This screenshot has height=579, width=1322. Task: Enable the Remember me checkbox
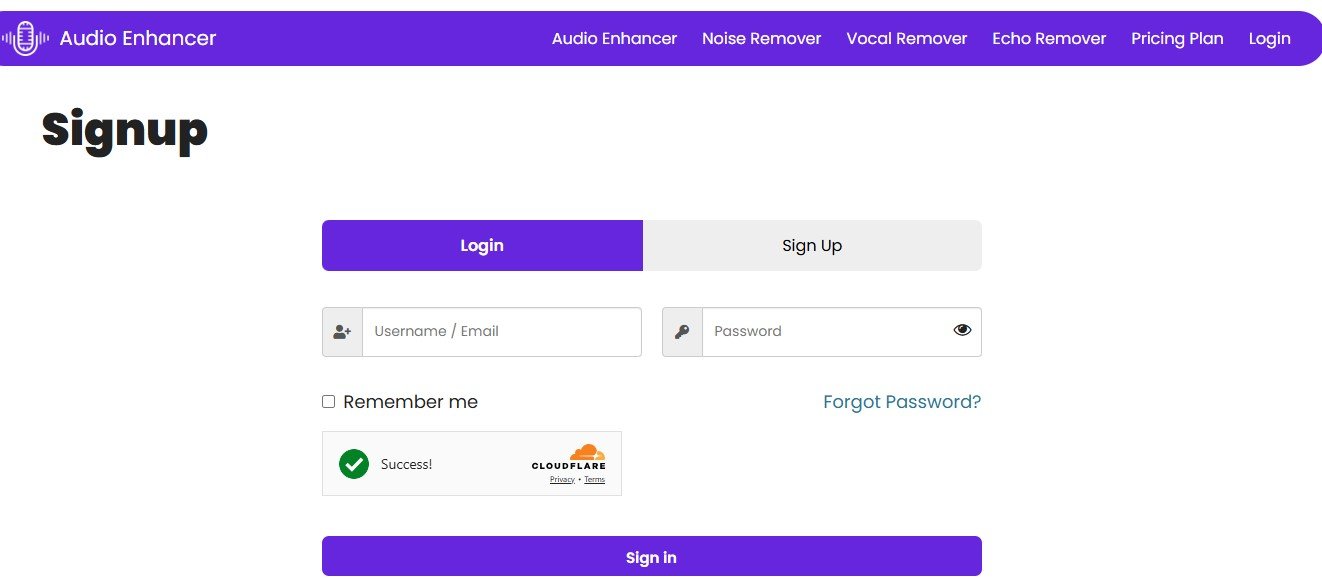328,402
